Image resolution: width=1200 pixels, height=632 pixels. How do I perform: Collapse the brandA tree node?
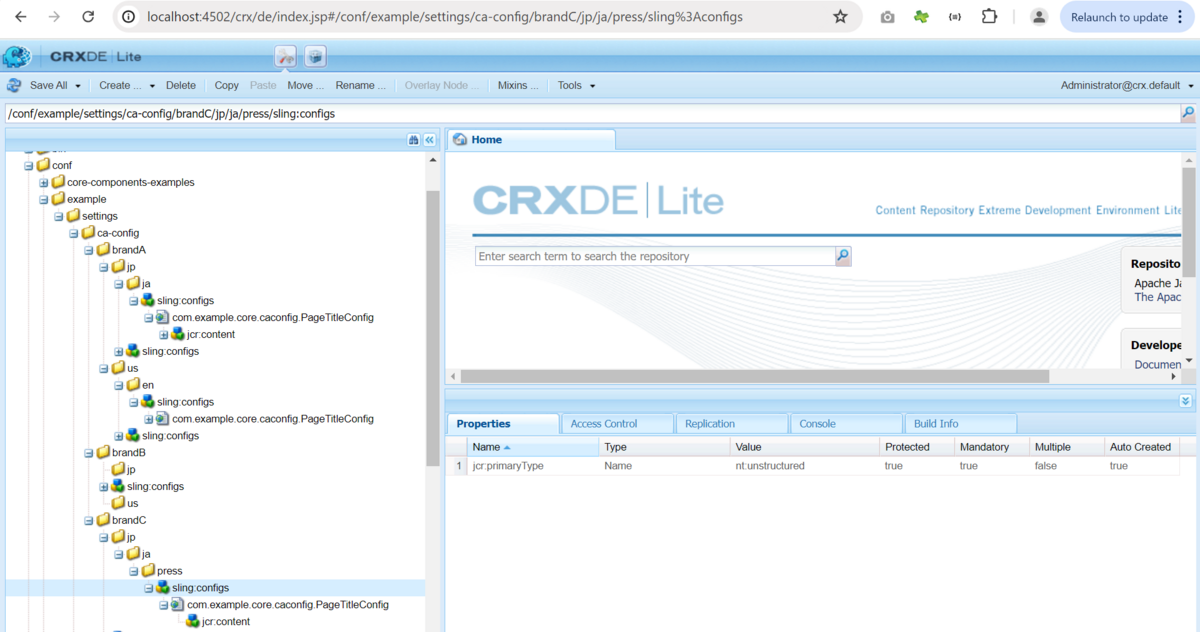[x=89, y=250]
